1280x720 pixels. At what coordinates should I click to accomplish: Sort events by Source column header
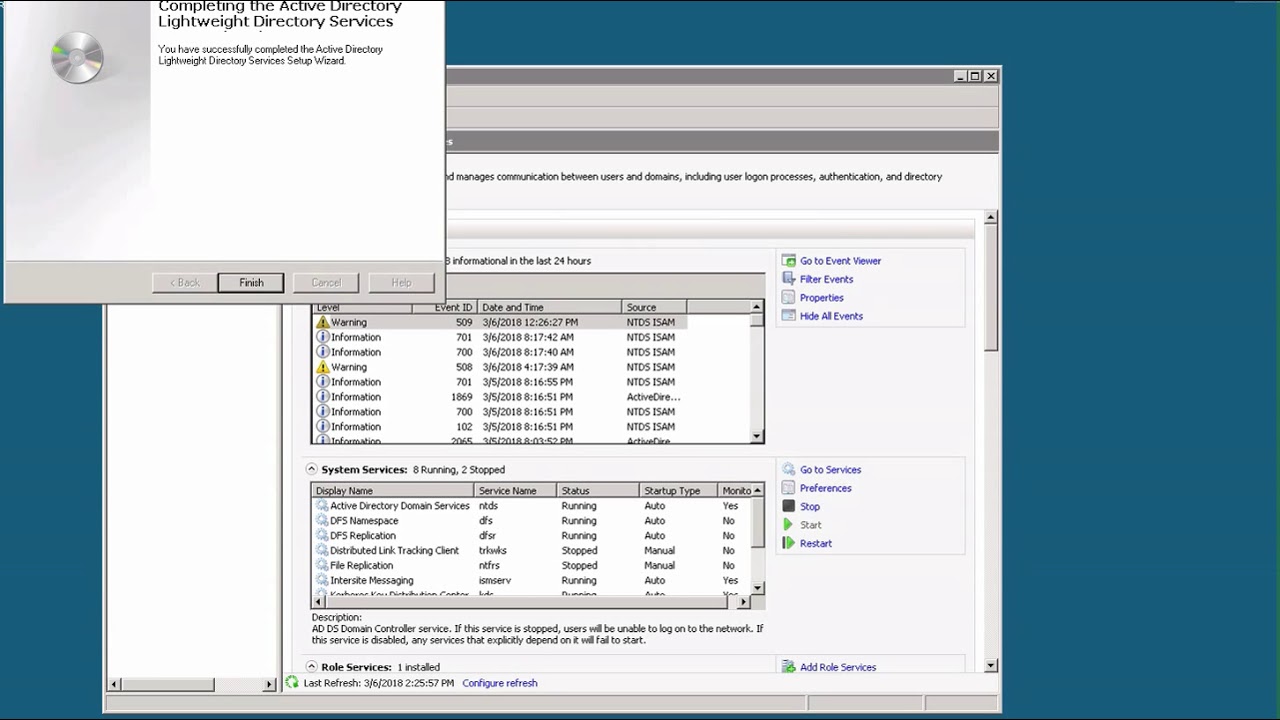[x=653, y=307]
